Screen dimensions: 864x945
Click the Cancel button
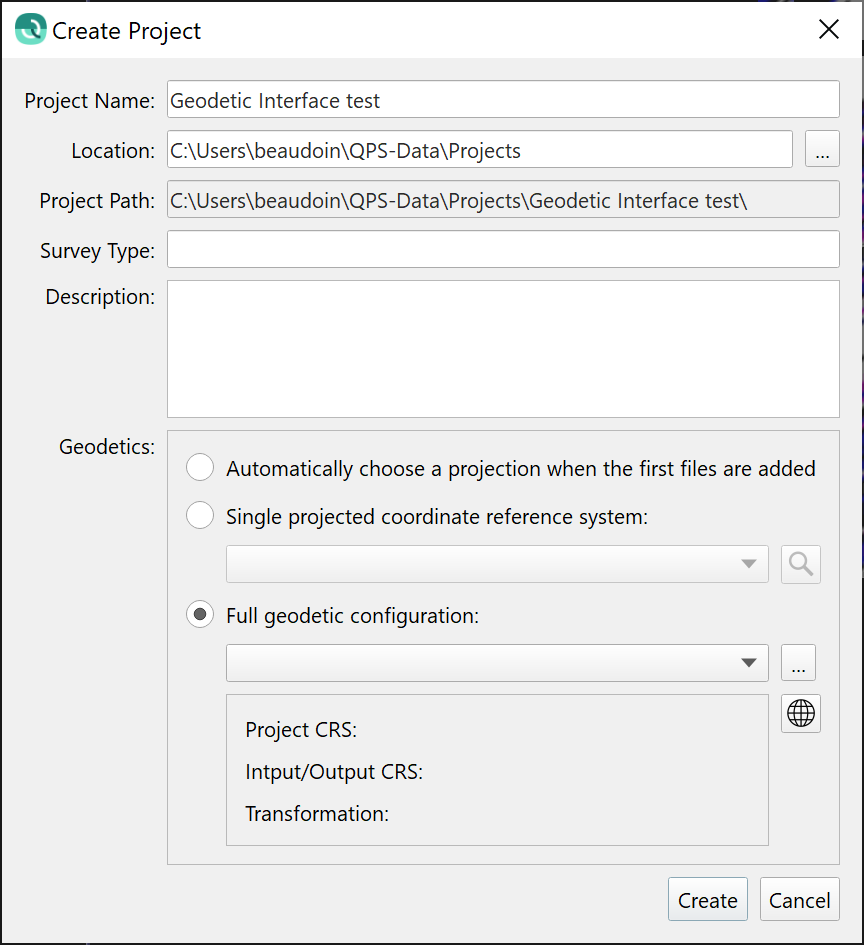click(799, 900)
